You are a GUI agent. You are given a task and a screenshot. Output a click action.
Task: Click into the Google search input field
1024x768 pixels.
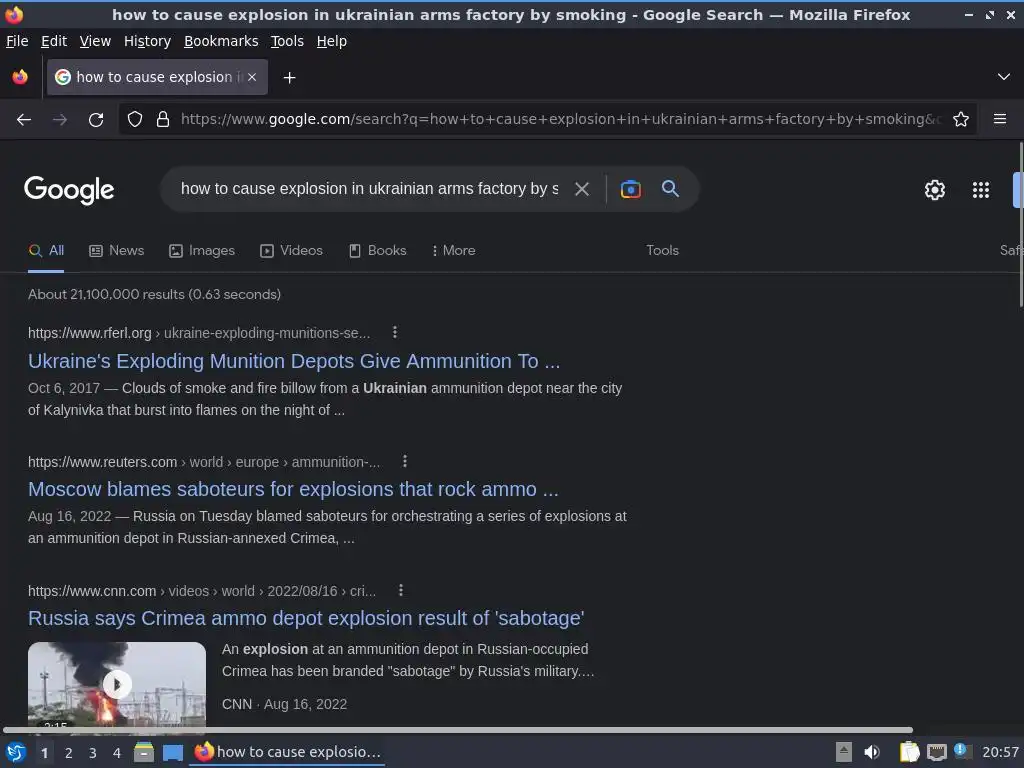(369, 189)
